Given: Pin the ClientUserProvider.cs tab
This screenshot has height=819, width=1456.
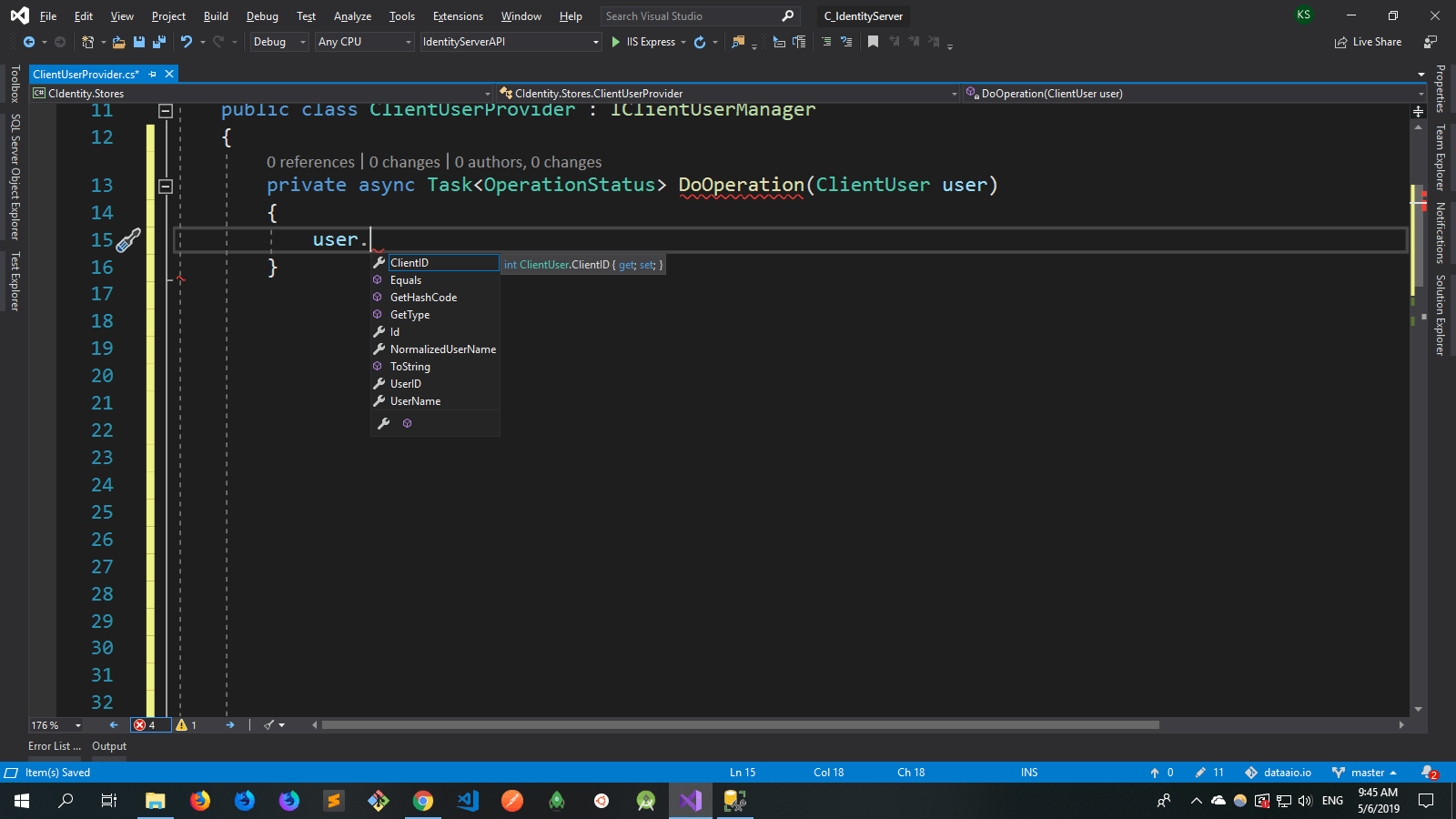Looking at the screenshot, I should click(x=153, y=74).
